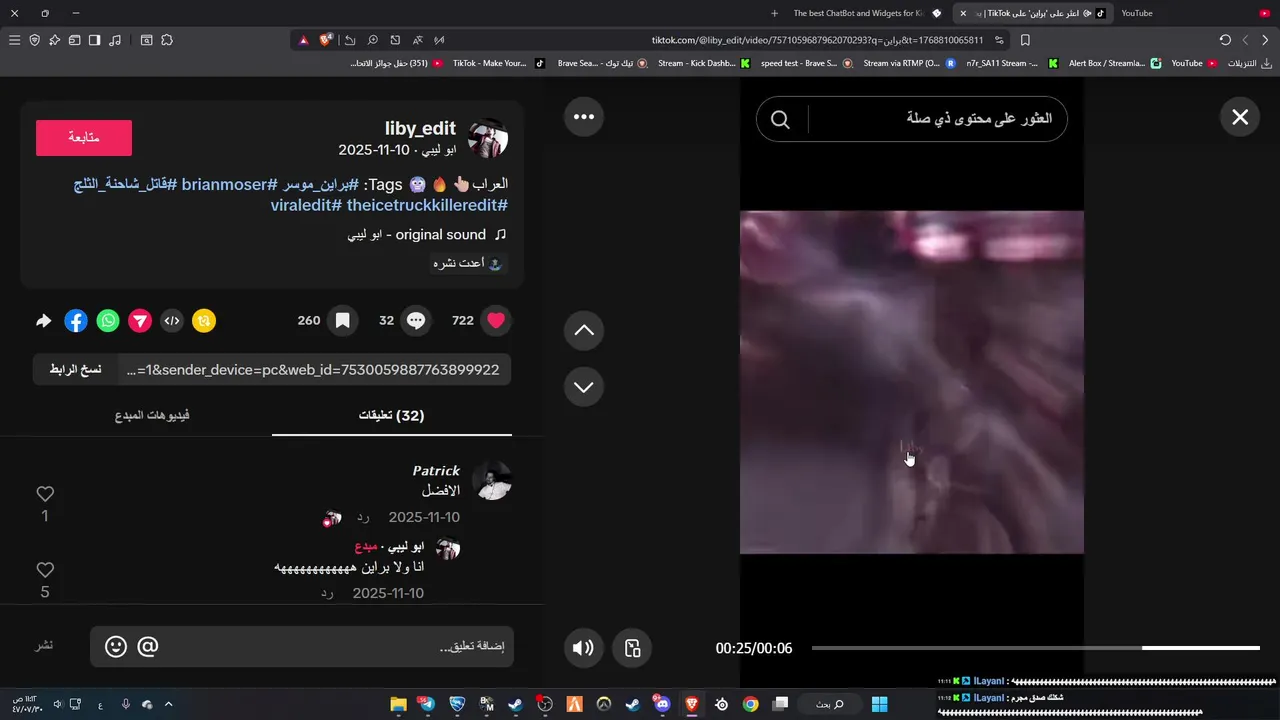Click the yellow repost icon
The width and height of the screenshot is (1280, 720).
pyautogui.click(x=204, y=321)
